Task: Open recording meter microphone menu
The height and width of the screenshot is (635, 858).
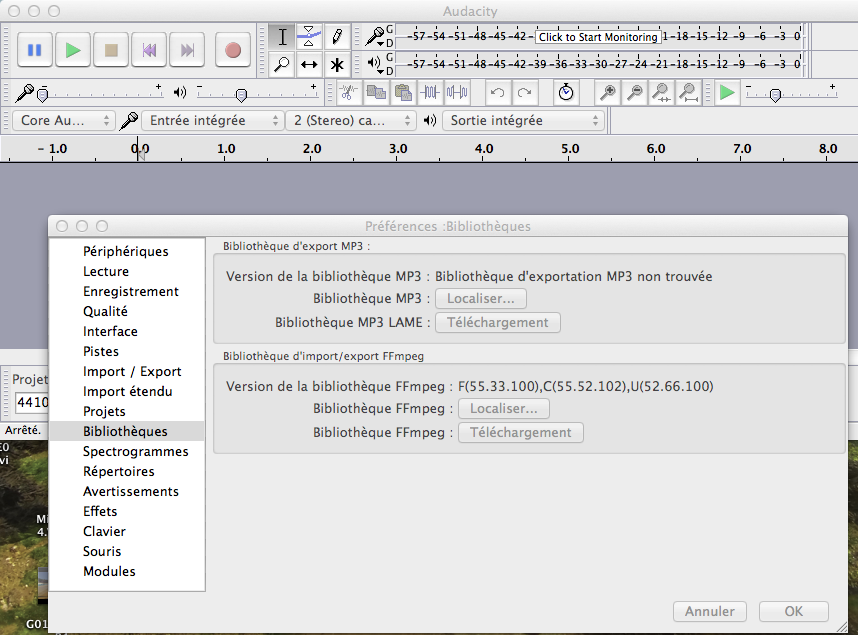Action: point(376,37)
